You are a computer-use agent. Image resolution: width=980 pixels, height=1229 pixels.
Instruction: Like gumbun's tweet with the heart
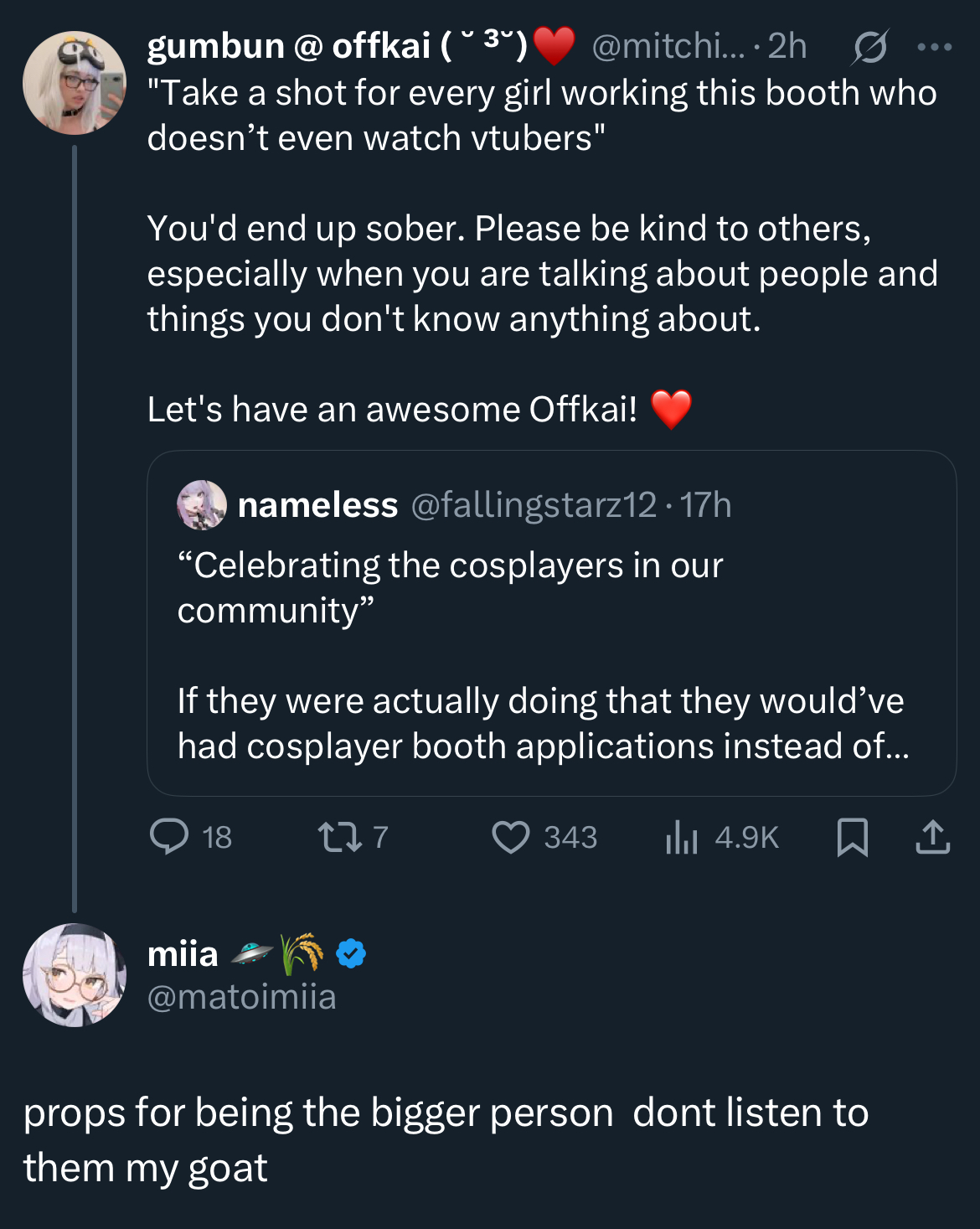click(511, 836)
